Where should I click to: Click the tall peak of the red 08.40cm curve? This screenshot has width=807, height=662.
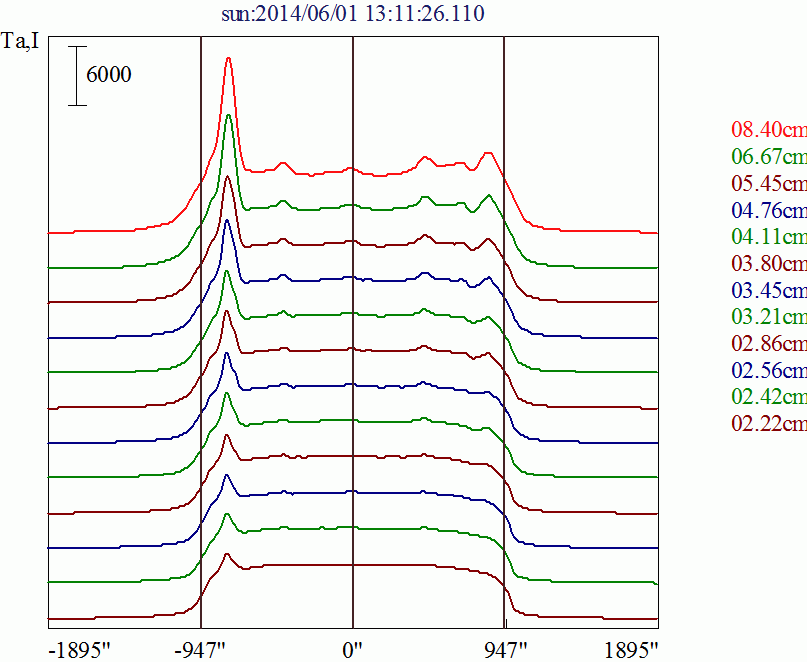tap(229, 60)
